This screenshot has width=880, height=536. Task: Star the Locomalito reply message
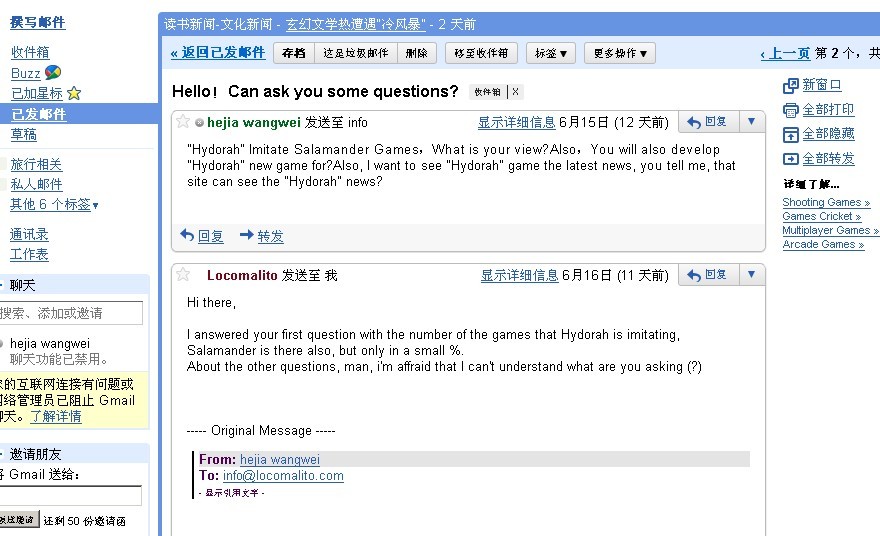tap(183, 274)
